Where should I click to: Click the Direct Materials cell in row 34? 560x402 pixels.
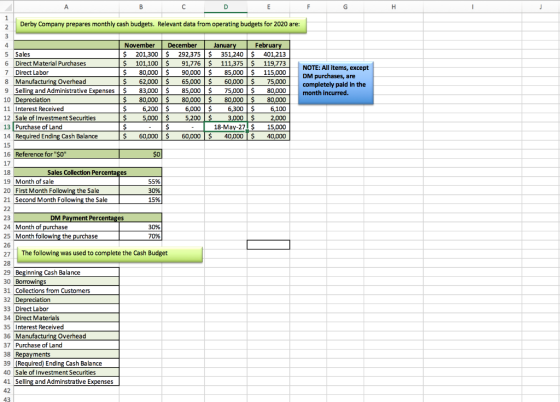coord(66,318)
